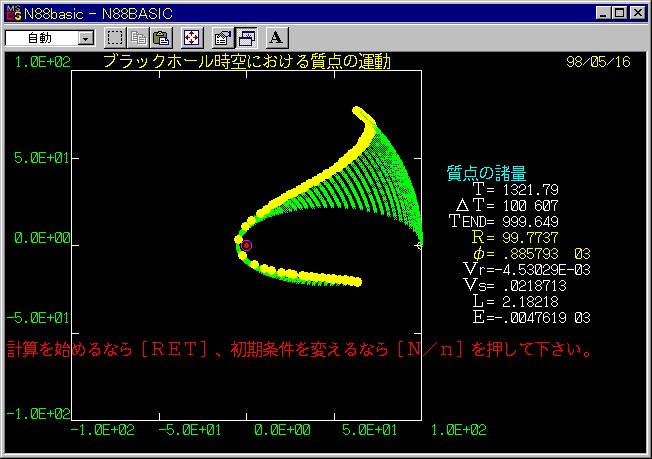The height and width of the screenshot is (459, 652).
Task: Click the Paste clipboard icon
Action: (161, 38)
